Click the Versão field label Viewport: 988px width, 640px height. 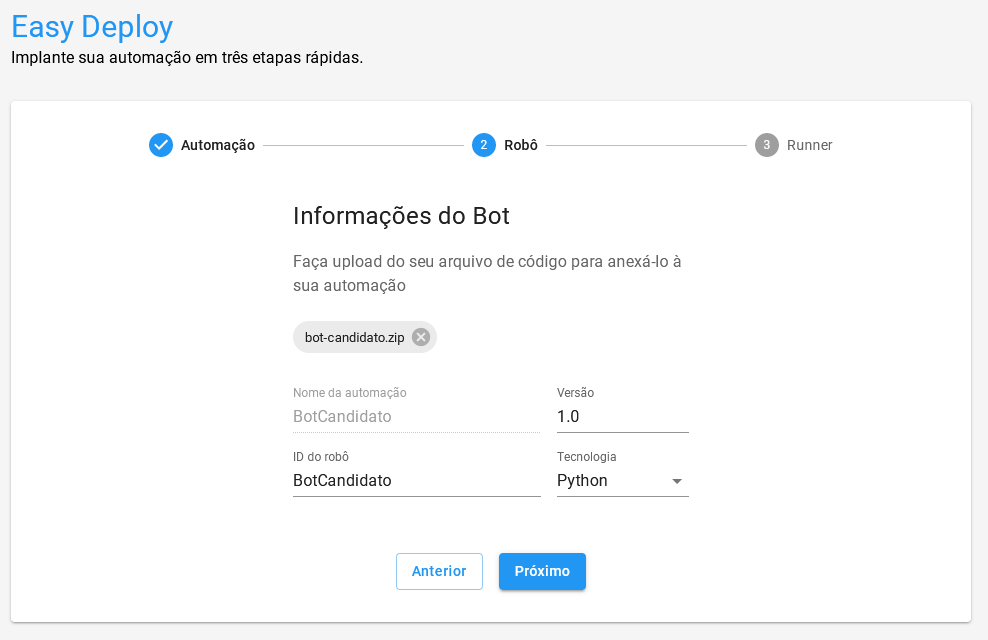click(575, 393)
